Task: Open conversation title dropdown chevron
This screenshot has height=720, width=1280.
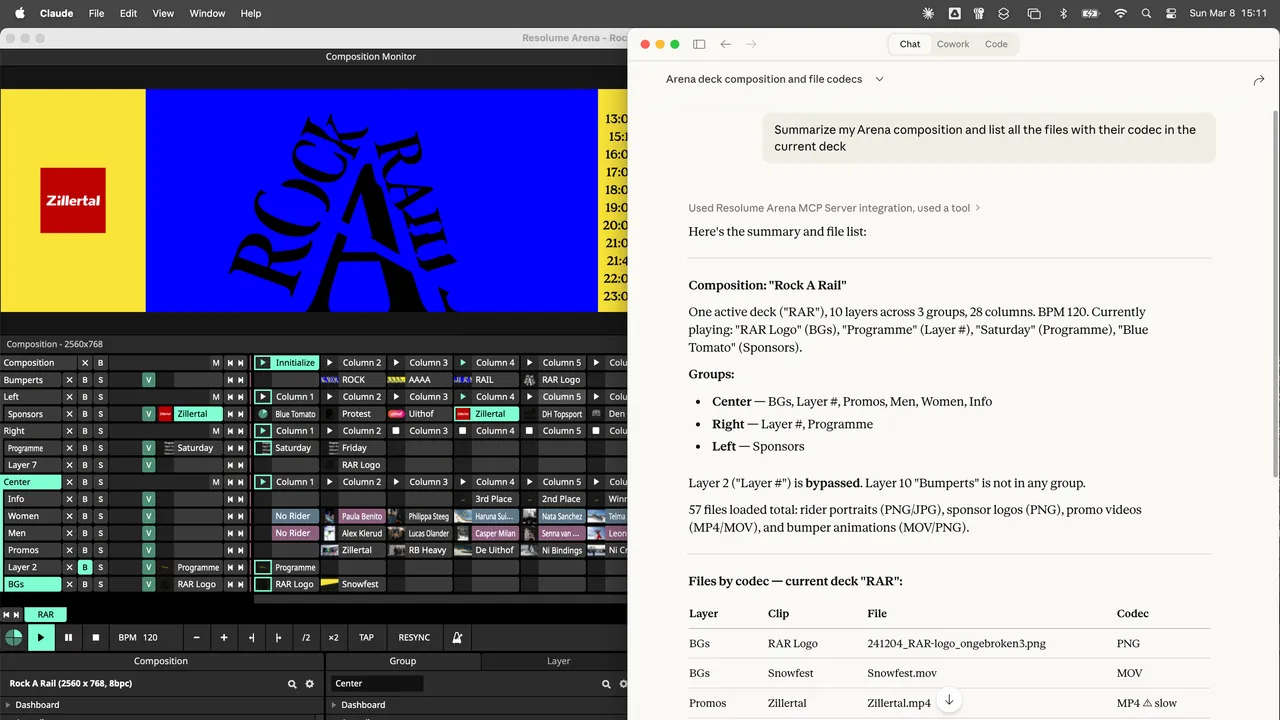Action: pos(879,79)
